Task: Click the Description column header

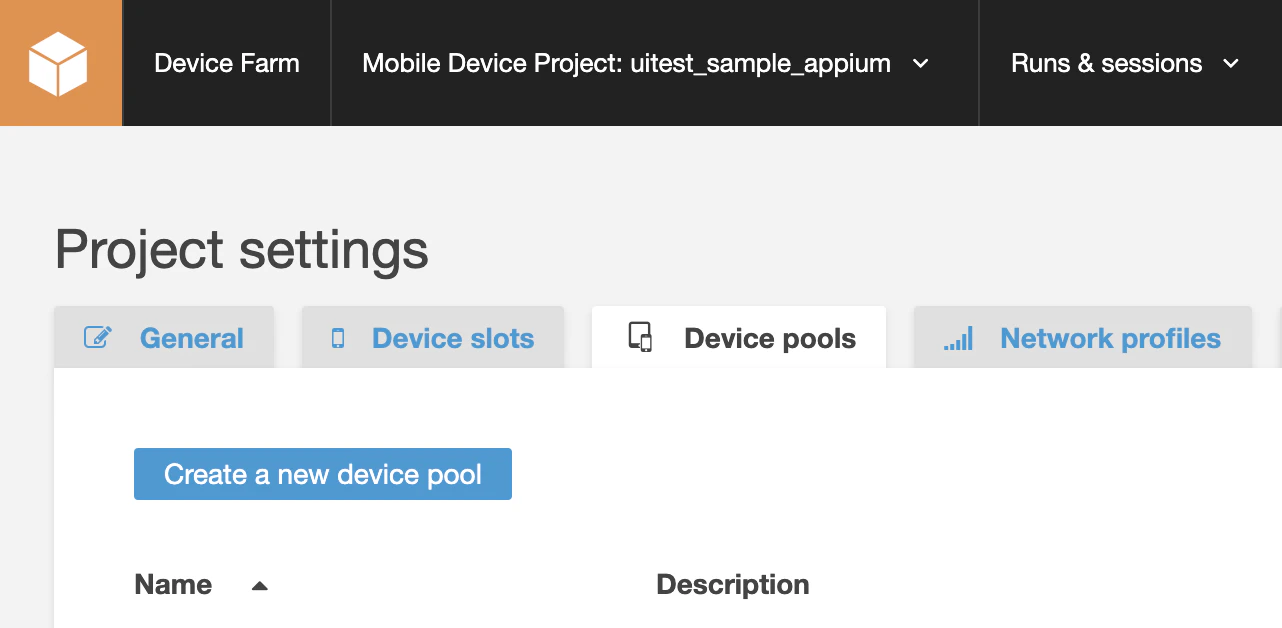Action: click(x=733, y=585)
